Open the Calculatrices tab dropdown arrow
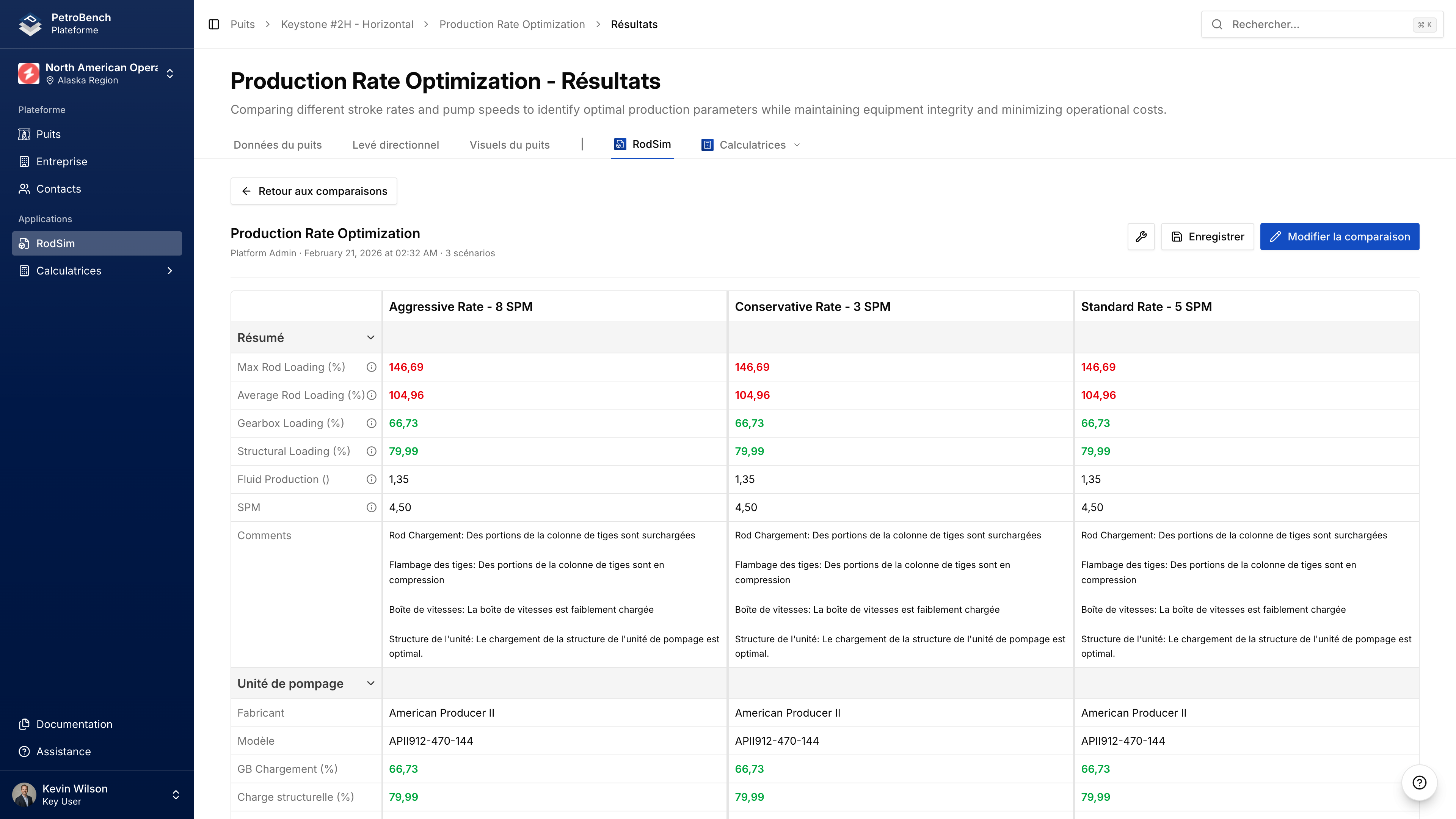Screen dimensions: 1456x819 [x=797, y=145]
